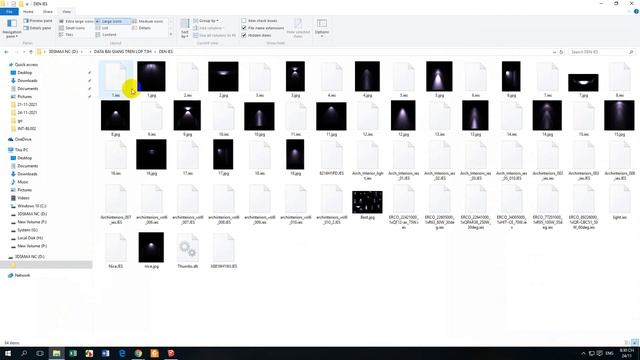This screenshot has width=640, height=360.
Task: Select Medium icons layout
Action: click(148, 21)
